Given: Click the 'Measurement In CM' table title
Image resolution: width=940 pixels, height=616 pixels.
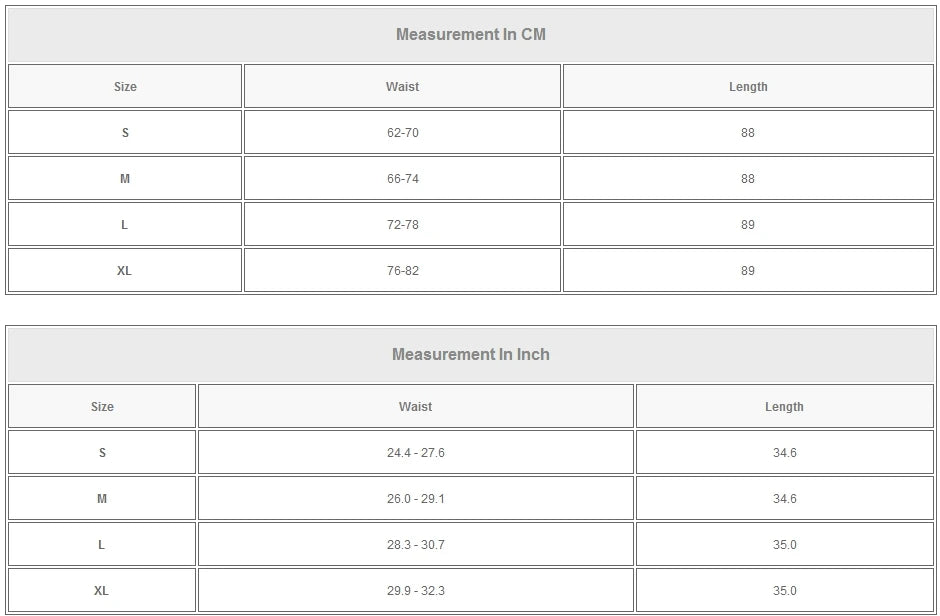Looking at the screenshot, I should (471, 35).
